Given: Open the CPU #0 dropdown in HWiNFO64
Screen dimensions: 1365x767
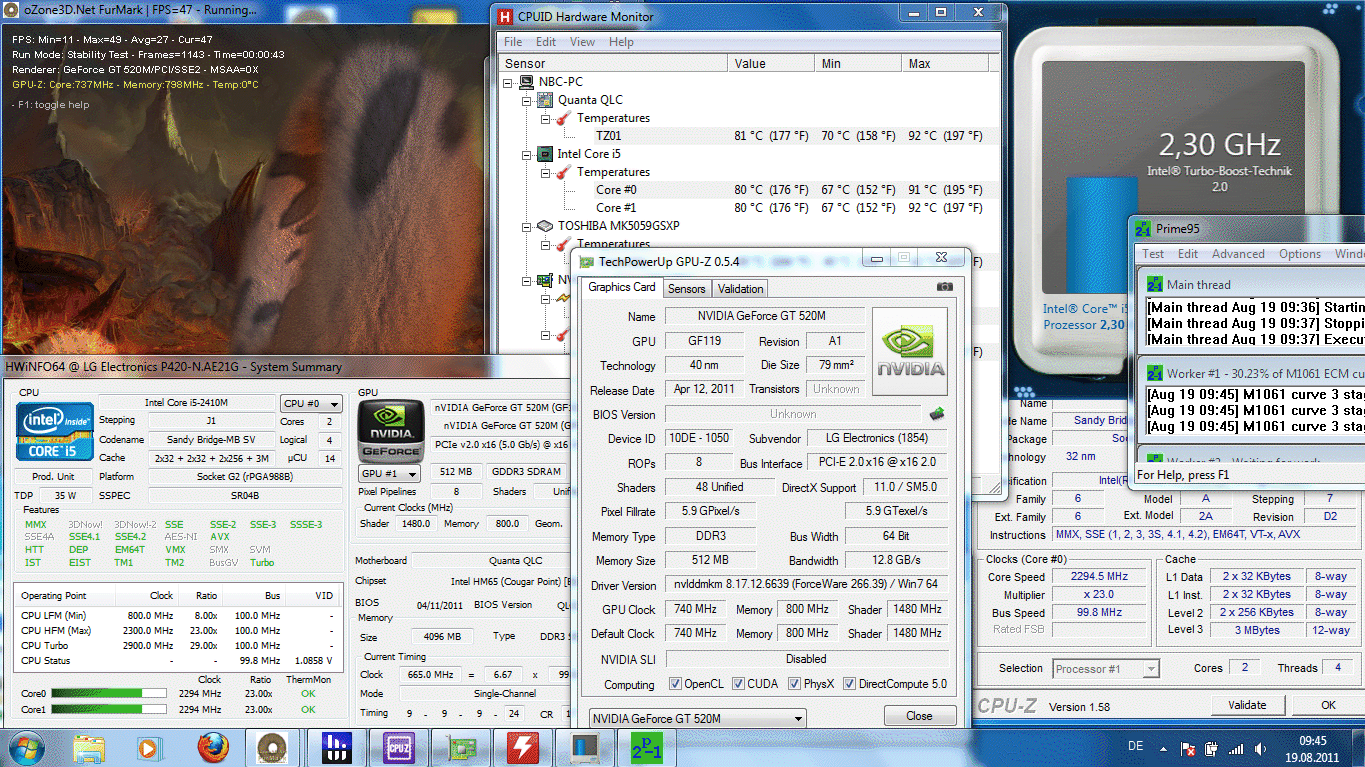Looking at the screenshot, I should 311,404.
